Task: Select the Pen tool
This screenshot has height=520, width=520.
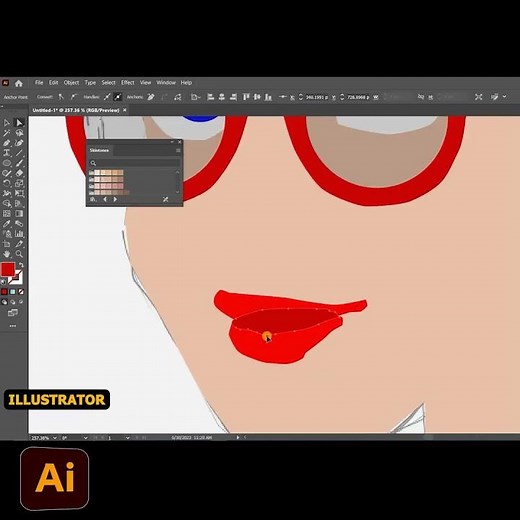Action: (x=7, y=143)
